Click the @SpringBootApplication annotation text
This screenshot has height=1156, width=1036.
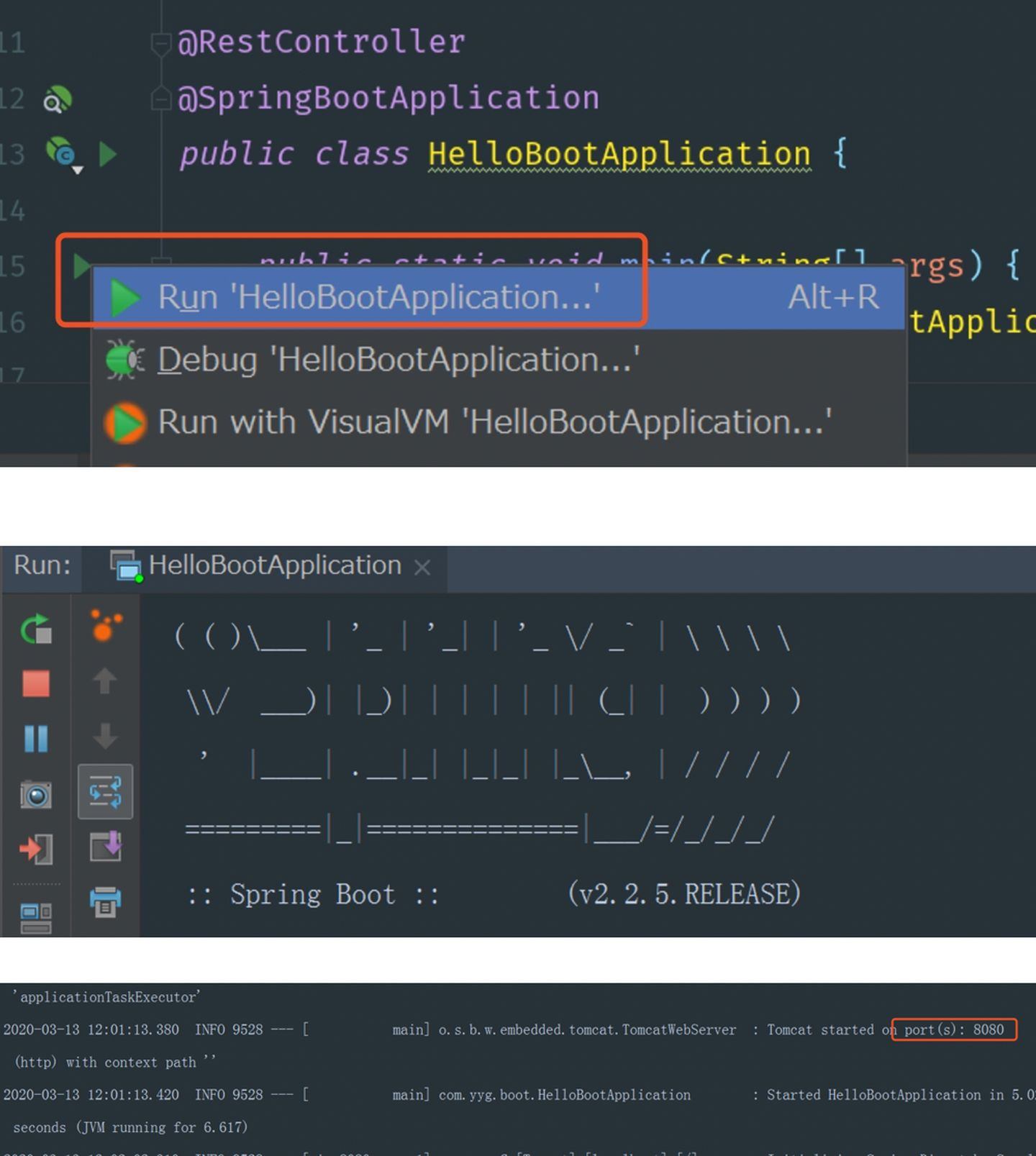pos(388,98)
